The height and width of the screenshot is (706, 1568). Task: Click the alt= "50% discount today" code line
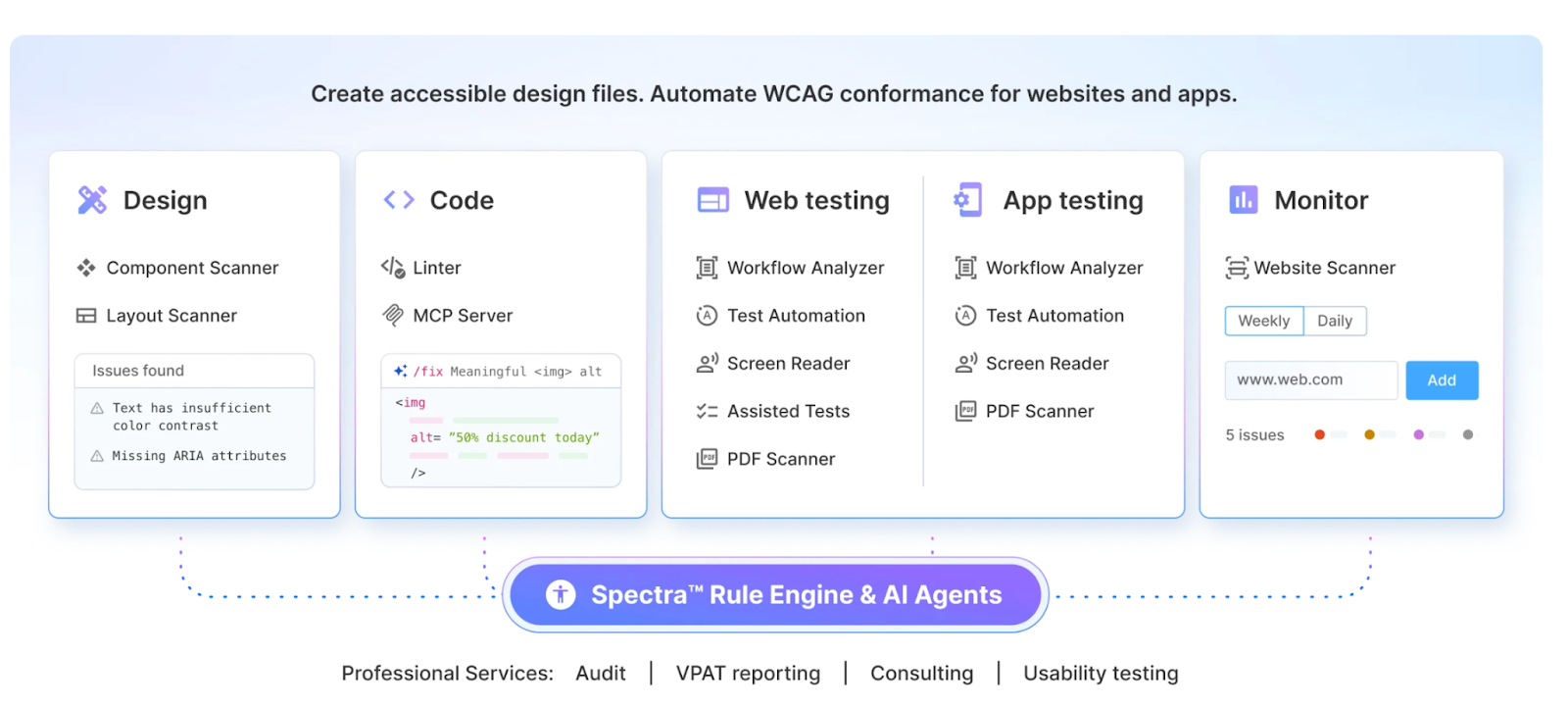505,437
